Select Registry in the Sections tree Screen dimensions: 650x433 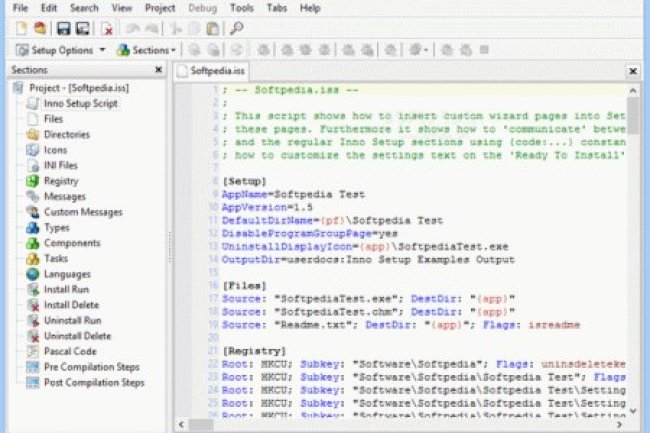pos(60,181)
